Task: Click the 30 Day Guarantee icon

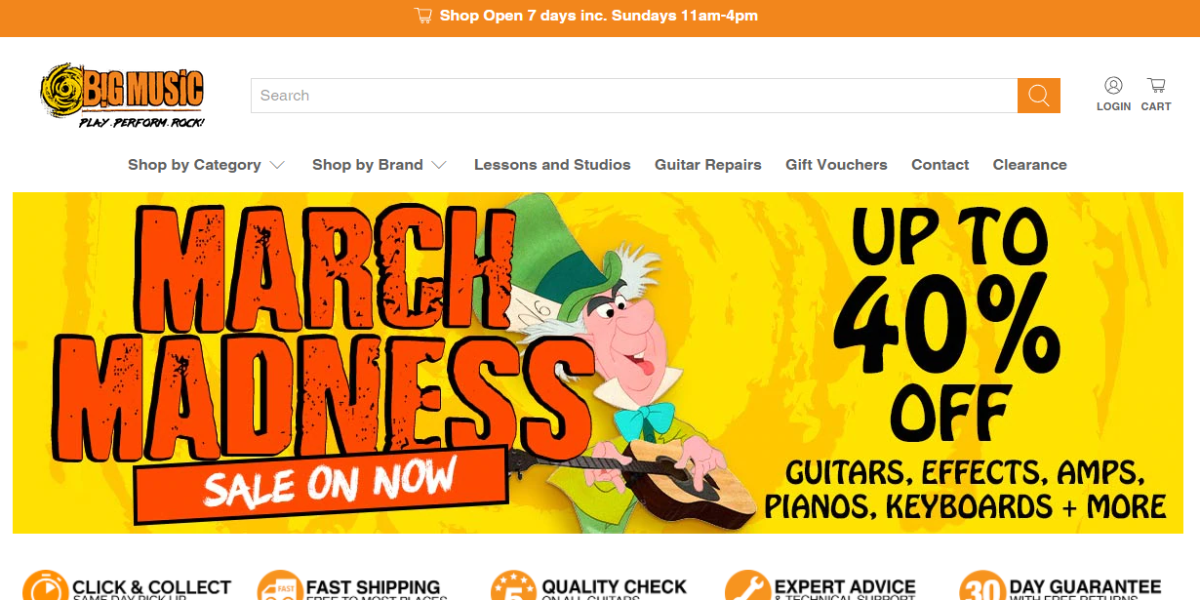Action: [x=981, y=586]
